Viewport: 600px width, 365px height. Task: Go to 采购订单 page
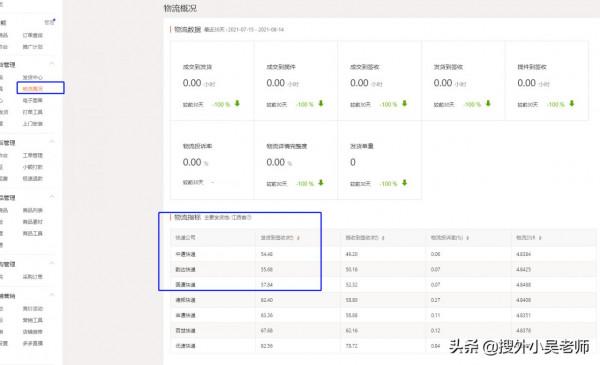pyautogui.click(x=33, y=277)
